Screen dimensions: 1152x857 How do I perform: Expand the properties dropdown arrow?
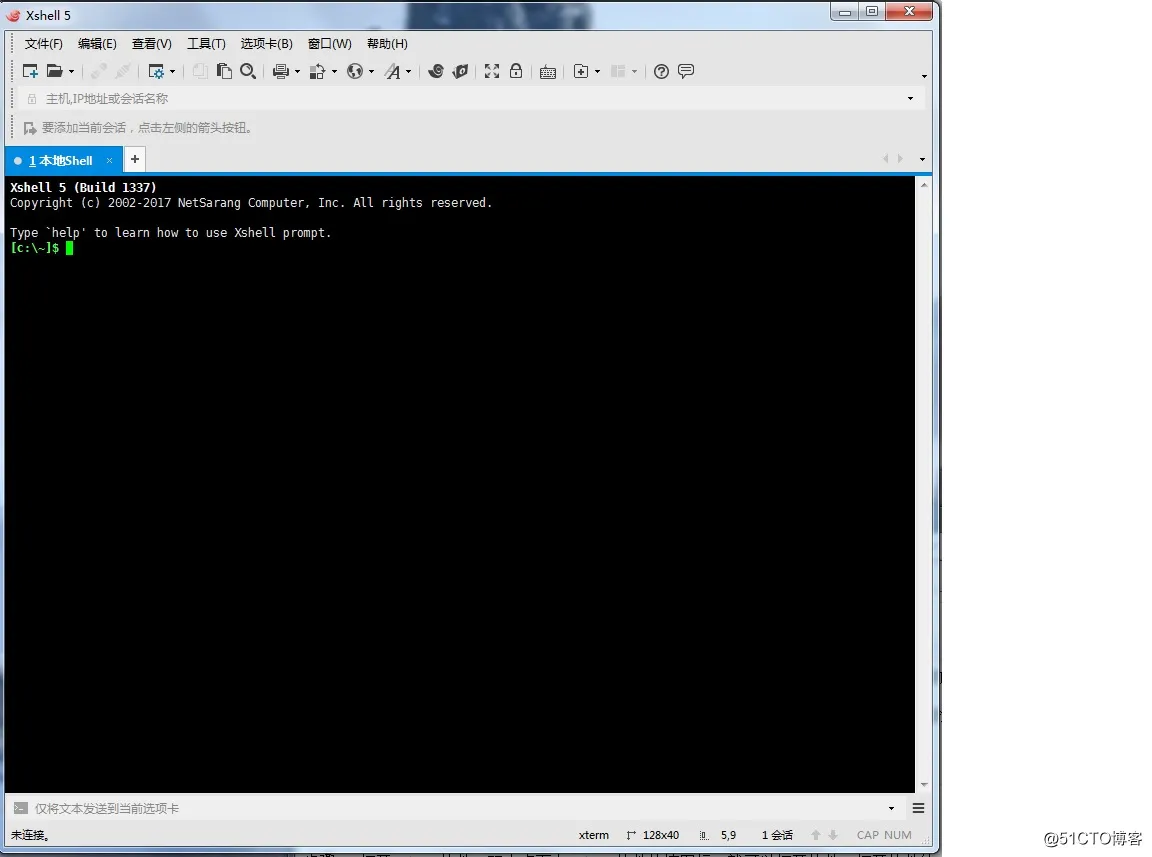(x=173, y=72)
